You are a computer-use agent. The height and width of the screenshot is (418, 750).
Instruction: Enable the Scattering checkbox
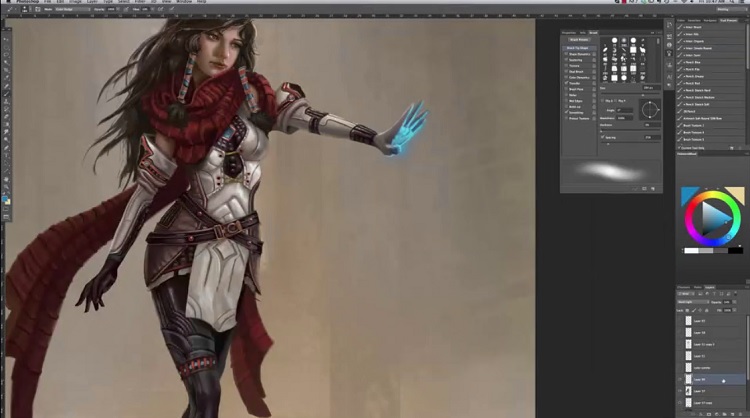pos(566,60)
